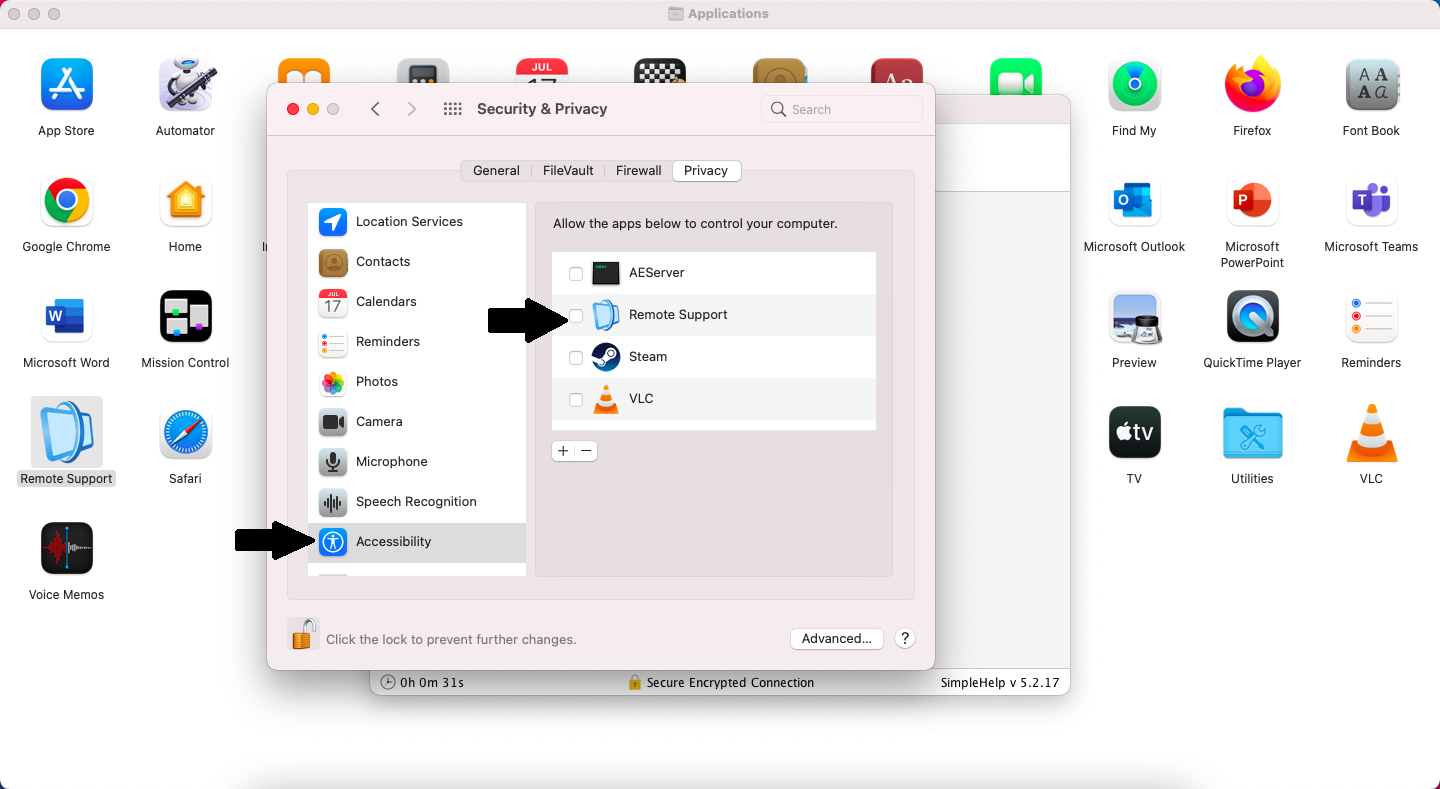Screen dimensions: 1440x789
Task: Launch Safari from the Applications folder
Action: pyautogui.click(x=185, y=433)
